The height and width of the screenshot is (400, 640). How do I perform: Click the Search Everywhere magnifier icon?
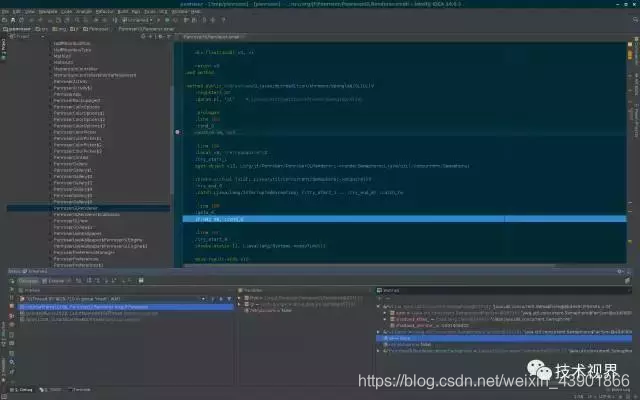(x=636, y=20)
